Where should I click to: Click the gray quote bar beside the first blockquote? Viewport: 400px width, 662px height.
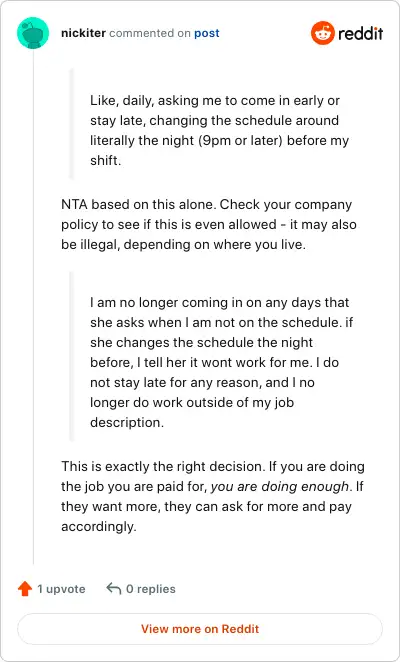pyautogui.click(x=71, y=124)
